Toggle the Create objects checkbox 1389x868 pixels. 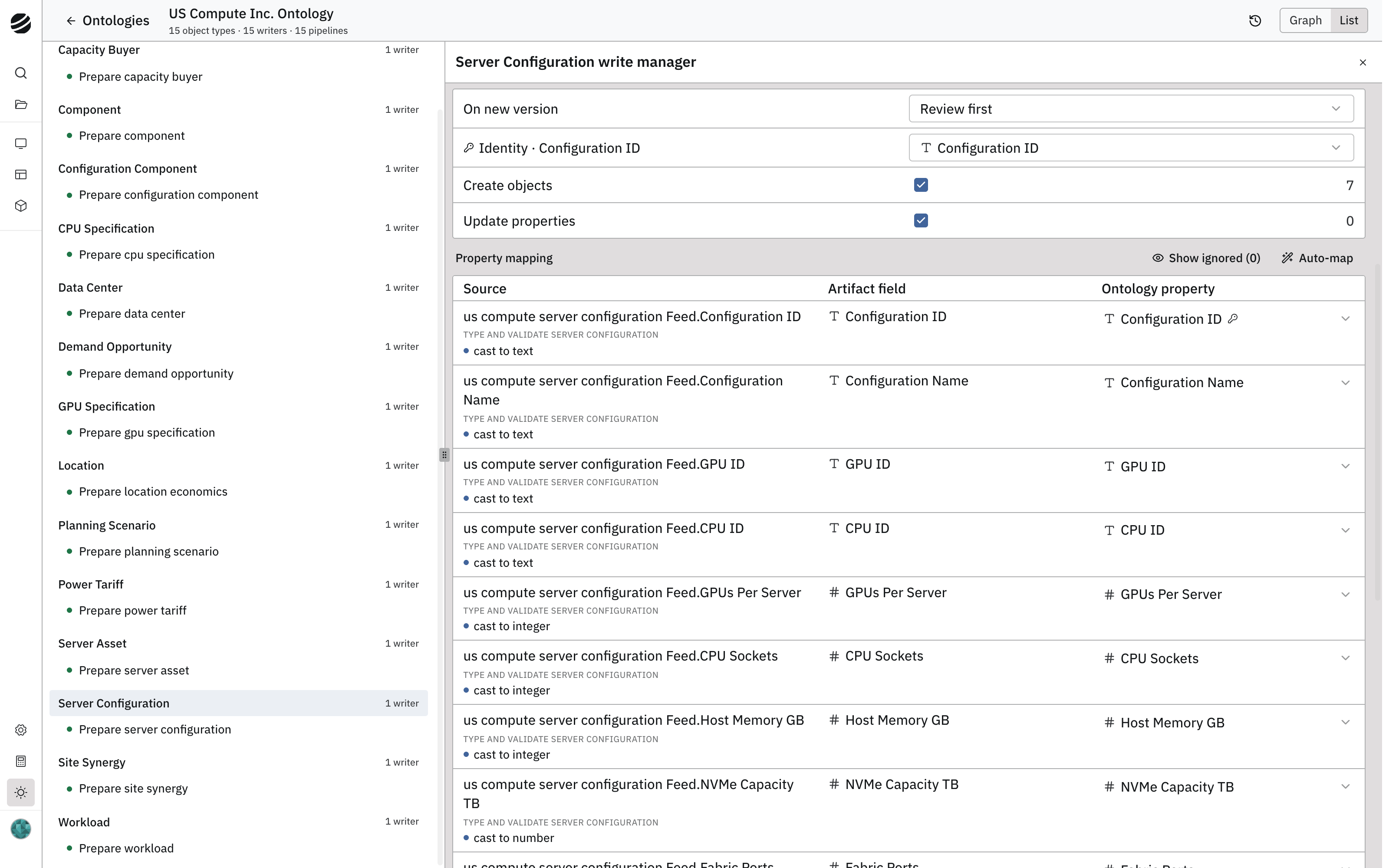[x=921, y=185]
